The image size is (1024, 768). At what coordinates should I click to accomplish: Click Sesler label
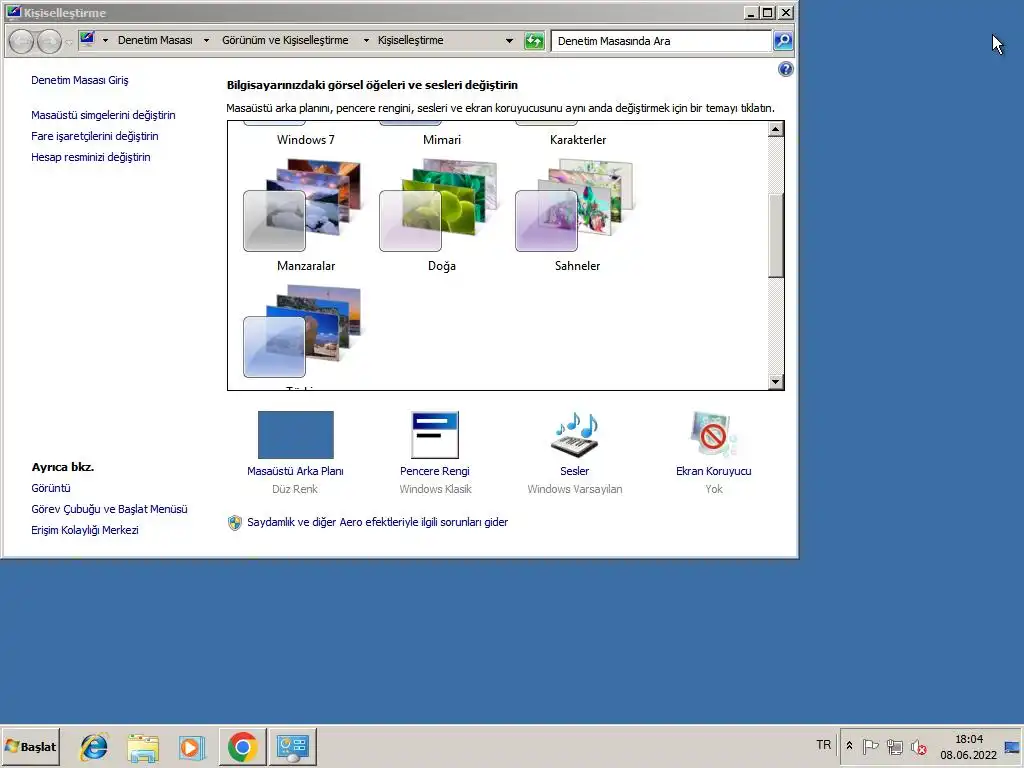(575, 471)
